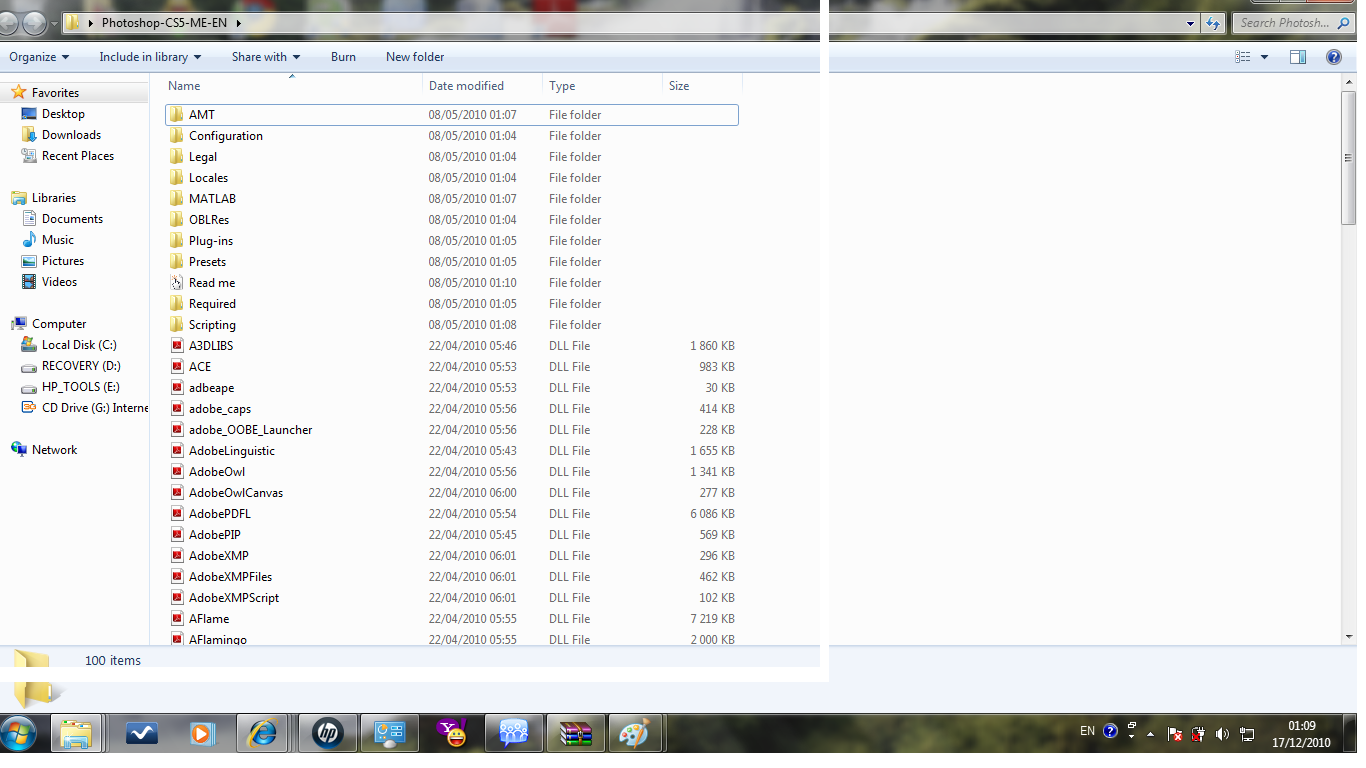
Task: Click Photoshop-CS5-ME-EN in address bar
Action: pyautogui.click(x=164, y=22)
